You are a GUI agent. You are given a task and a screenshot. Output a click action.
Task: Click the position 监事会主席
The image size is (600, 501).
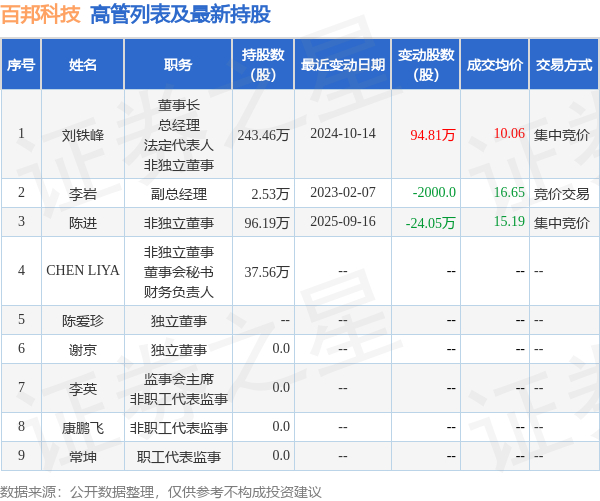coord(179,379)
